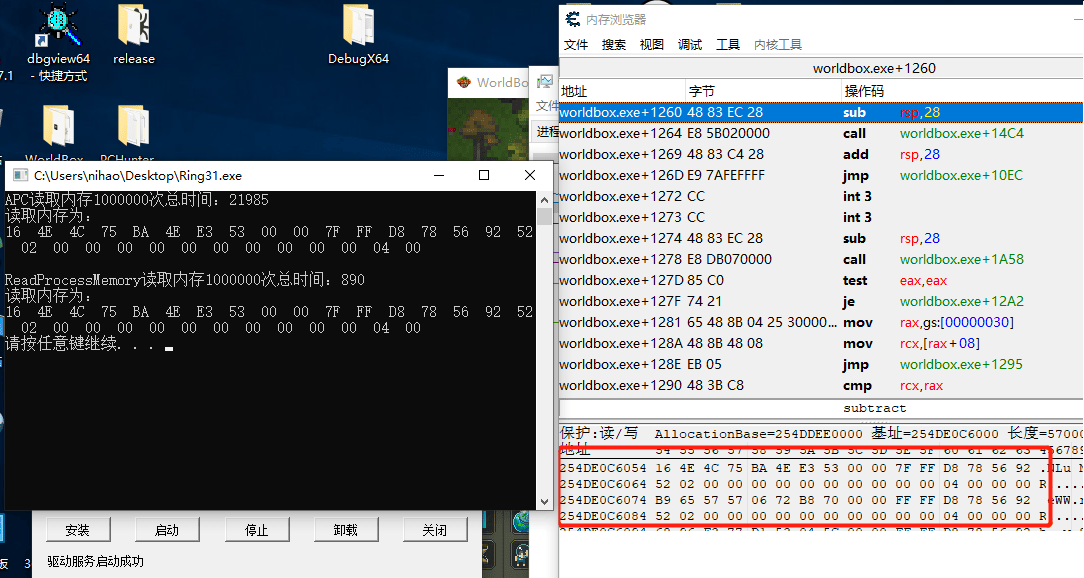Click the WorldBox window title icon

tap(464, 82)
